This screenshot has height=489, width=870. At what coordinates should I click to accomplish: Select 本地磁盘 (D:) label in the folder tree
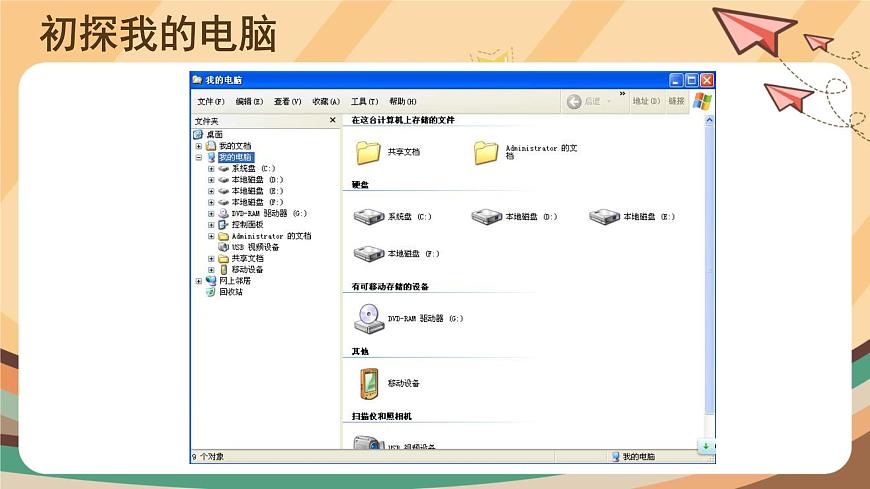pyautogui.click(x=257, y=180)
